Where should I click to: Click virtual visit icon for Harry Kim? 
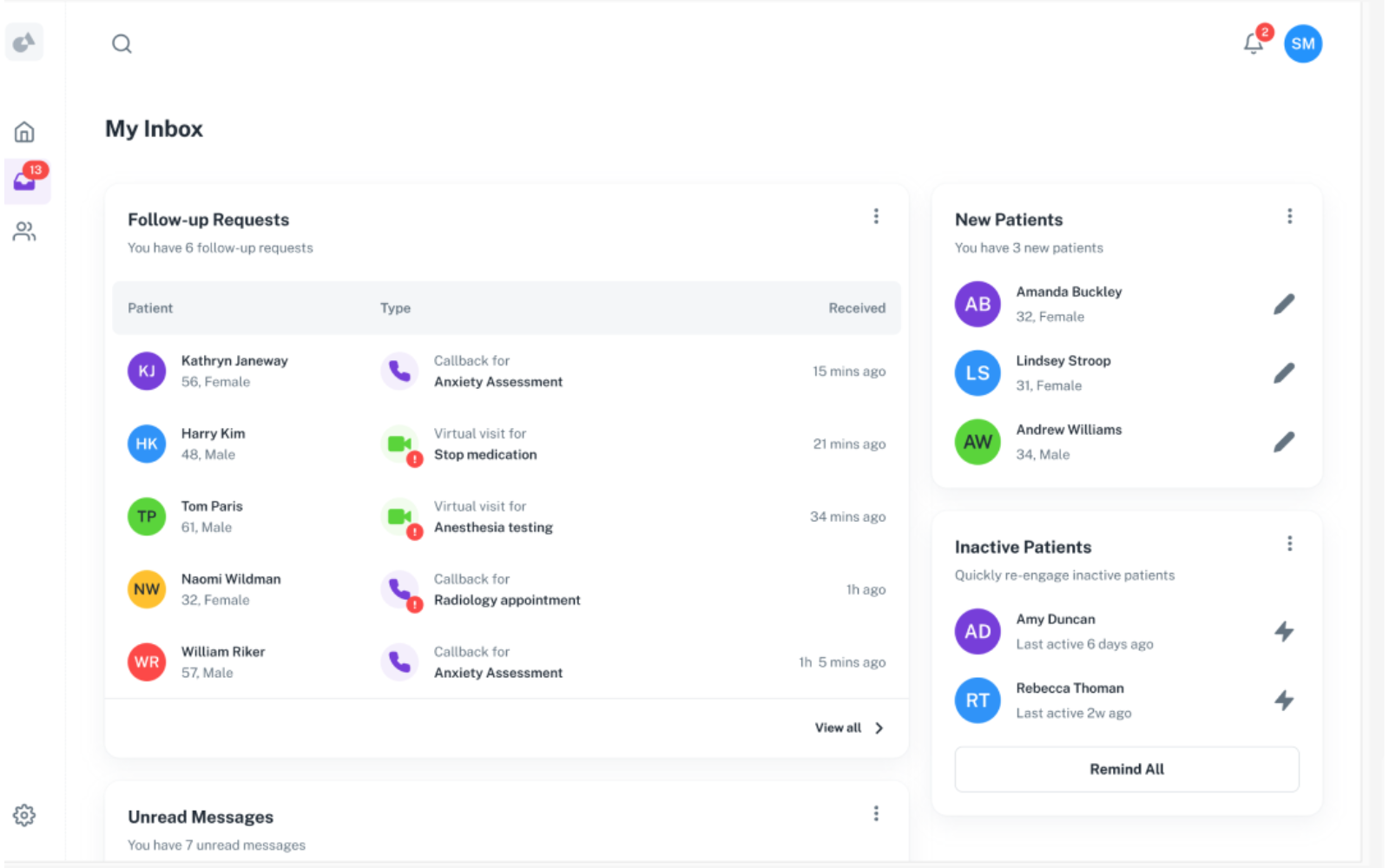399,444
